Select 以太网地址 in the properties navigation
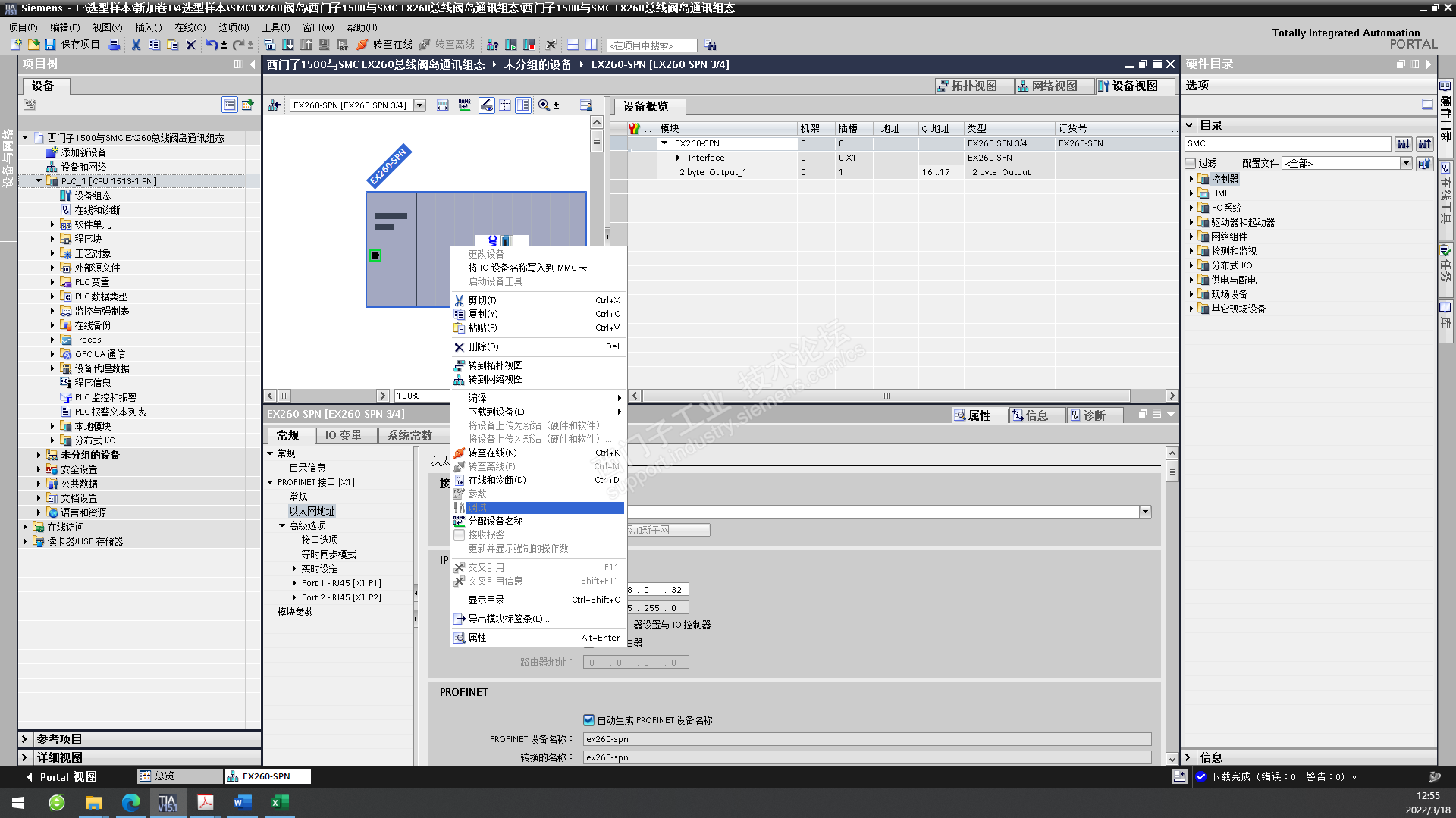Screen dimensions: 1456x818 (312, 511)
